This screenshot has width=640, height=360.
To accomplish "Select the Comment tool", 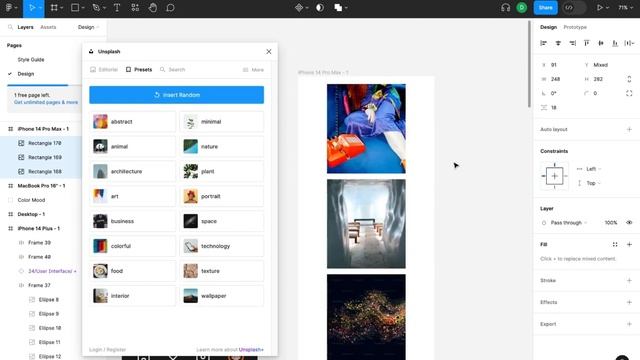I will 171,8.
